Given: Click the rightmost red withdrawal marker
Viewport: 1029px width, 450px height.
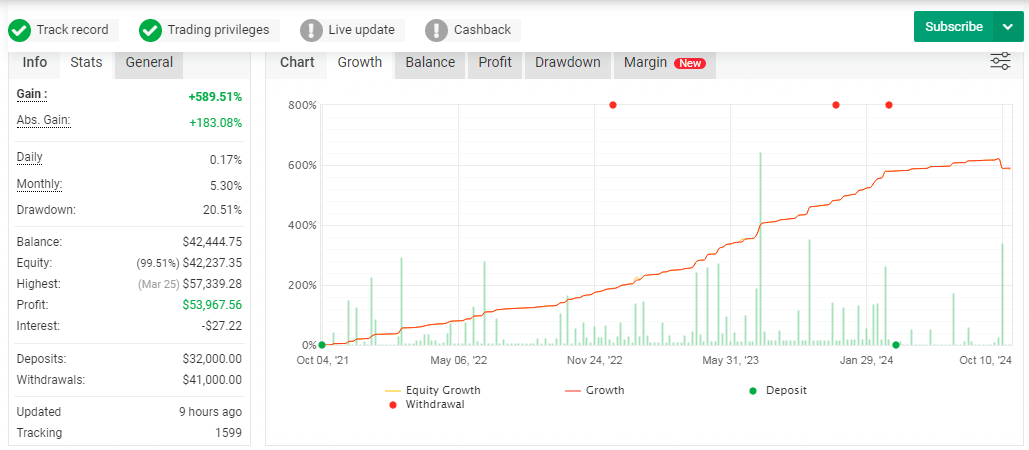Looking at the screenshot, I should click(x=889, y=105).
